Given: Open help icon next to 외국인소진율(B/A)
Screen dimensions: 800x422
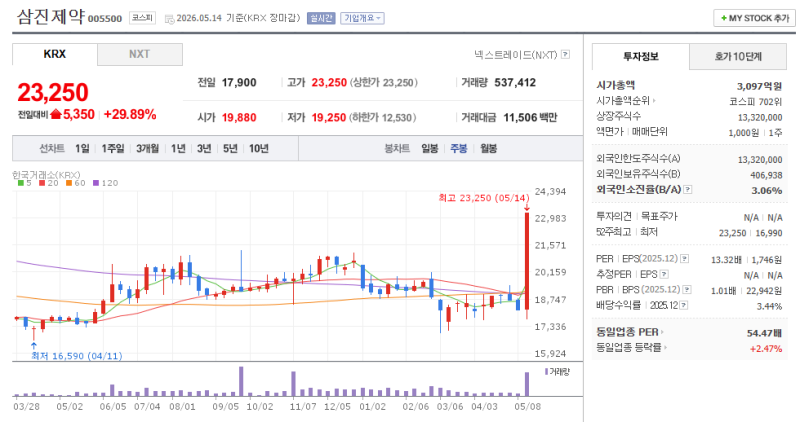Looking at the screenshot, I should [x=688, y=190].
